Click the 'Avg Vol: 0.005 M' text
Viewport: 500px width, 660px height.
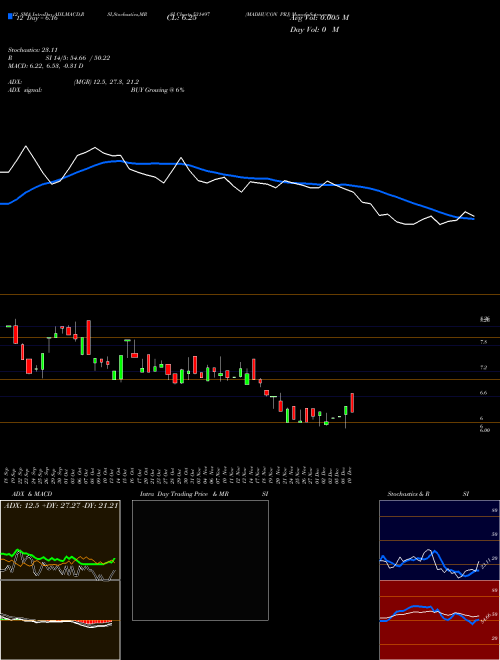pos(319,17)
